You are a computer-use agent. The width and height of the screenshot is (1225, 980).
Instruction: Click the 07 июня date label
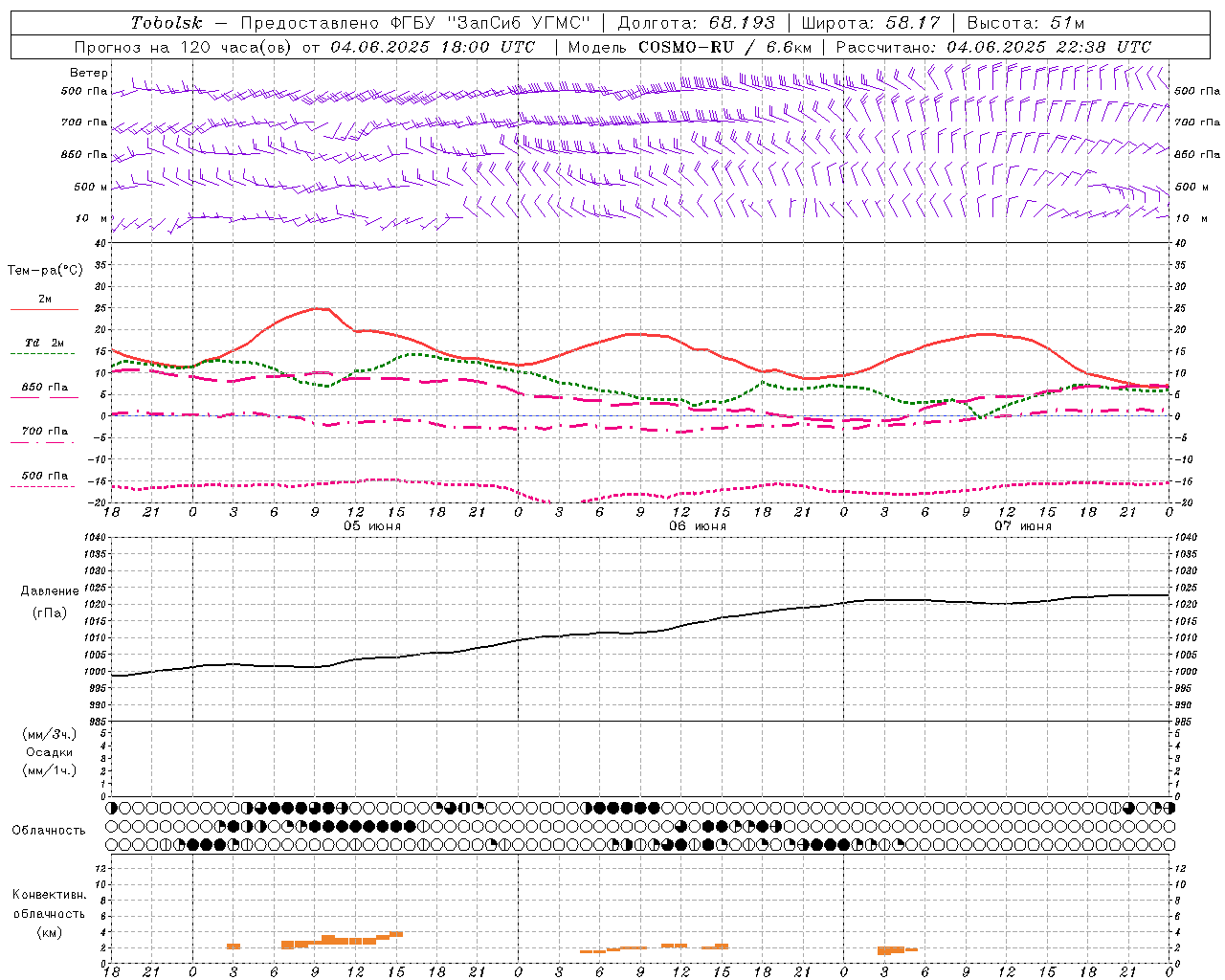[x=1022, y=526]
